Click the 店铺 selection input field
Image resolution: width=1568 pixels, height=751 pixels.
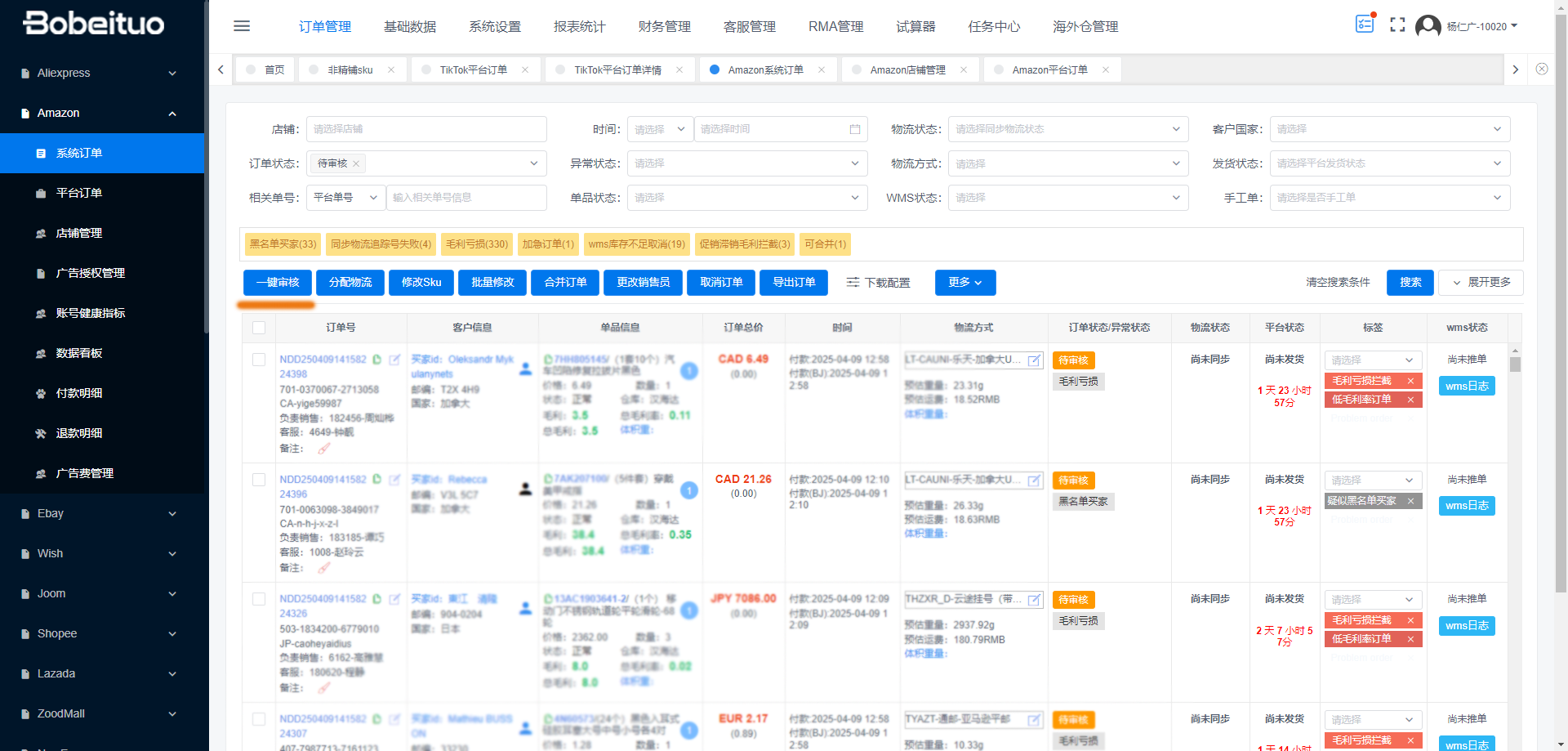[x=425, y=129]
